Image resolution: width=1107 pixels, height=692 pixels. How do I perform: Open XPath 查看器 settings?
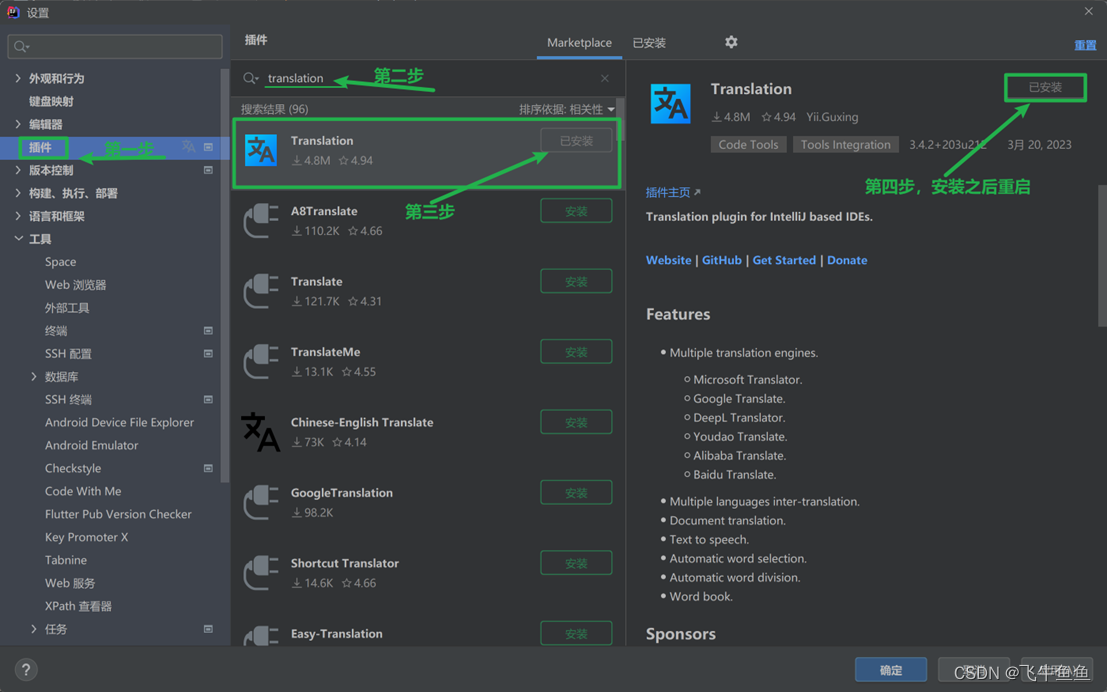click(78, 606)
